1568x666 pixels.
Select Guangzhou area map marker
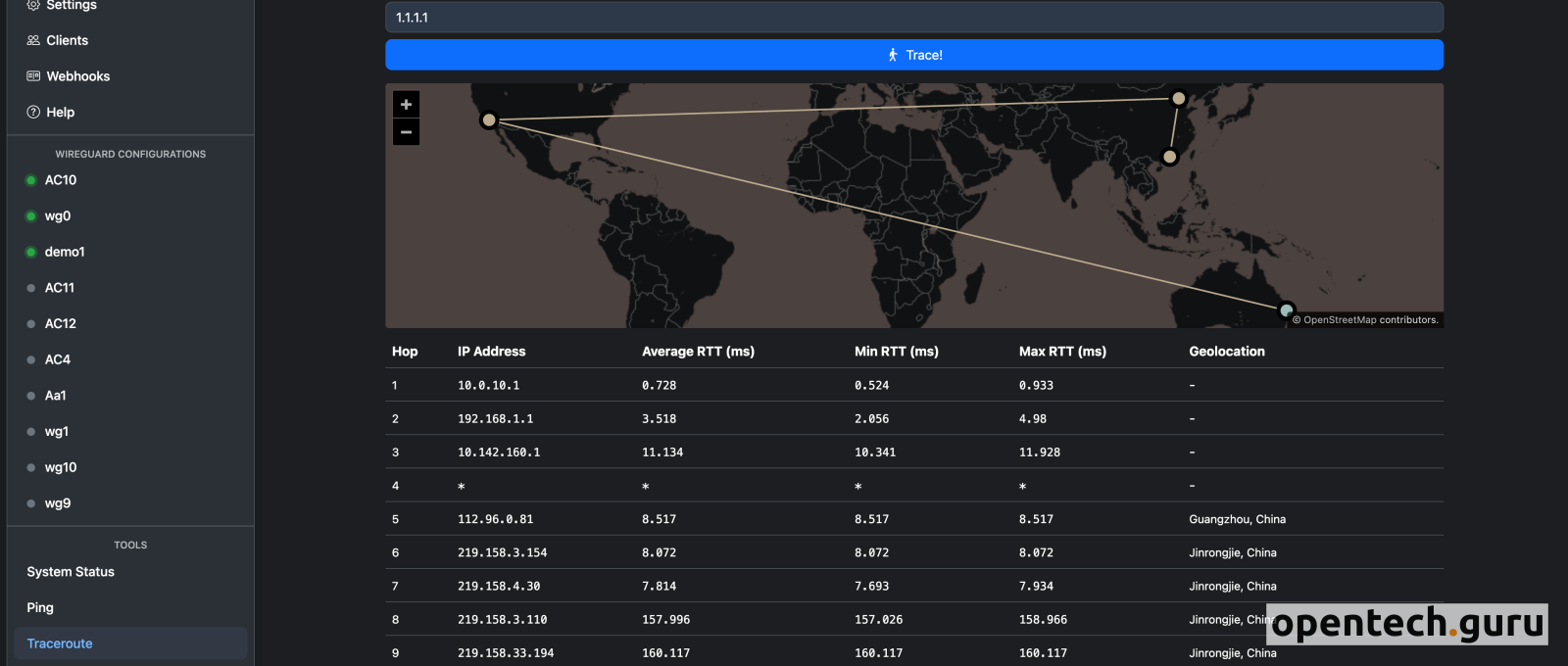coord(1169,156)
